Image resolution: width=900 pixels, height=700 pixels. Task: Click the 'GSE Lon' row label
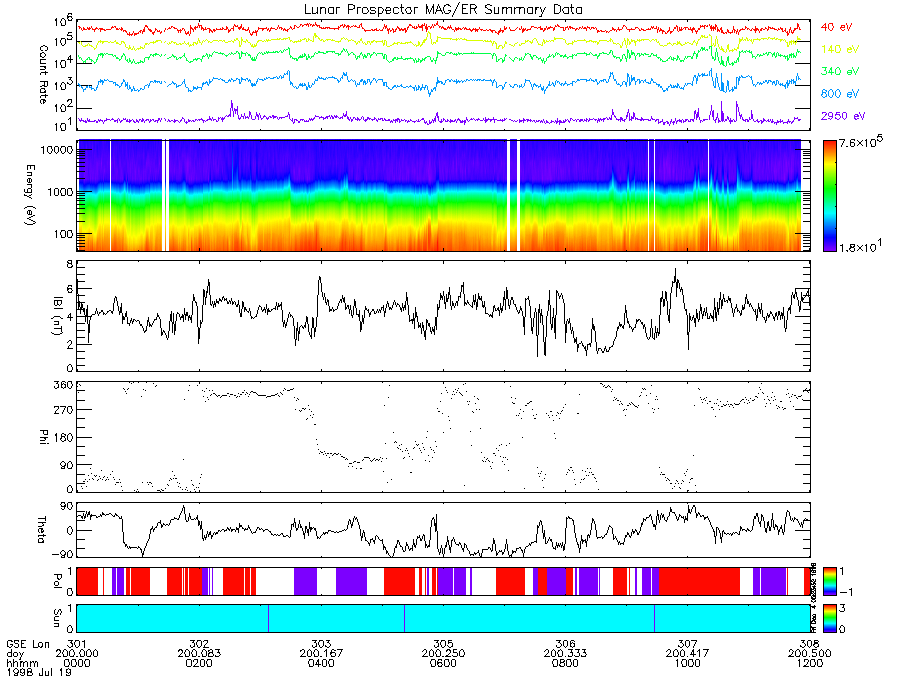coord(29,644)
